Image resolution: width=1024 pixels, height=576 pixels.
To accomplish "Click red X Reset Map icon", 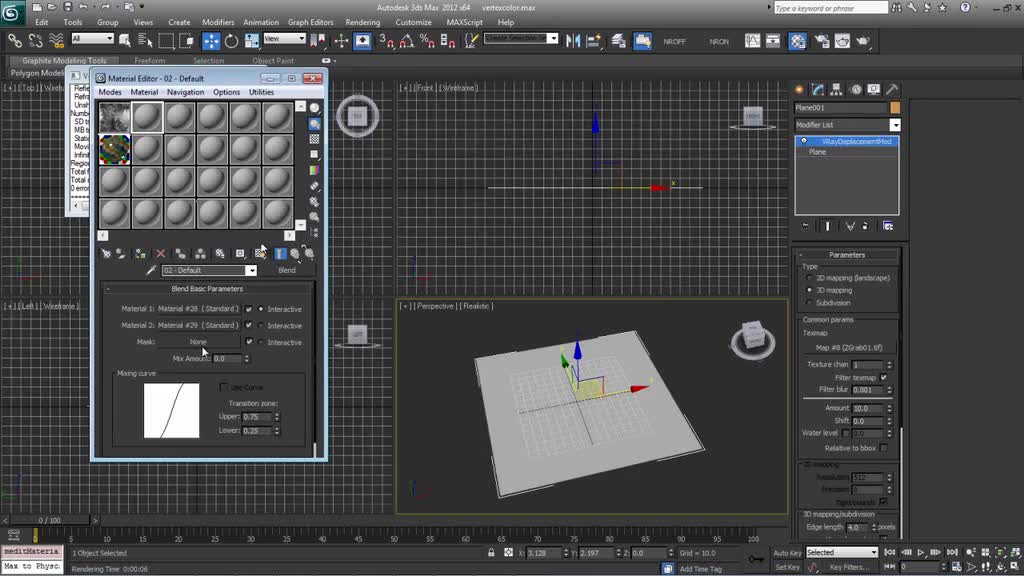I will [x=161, y=253].
